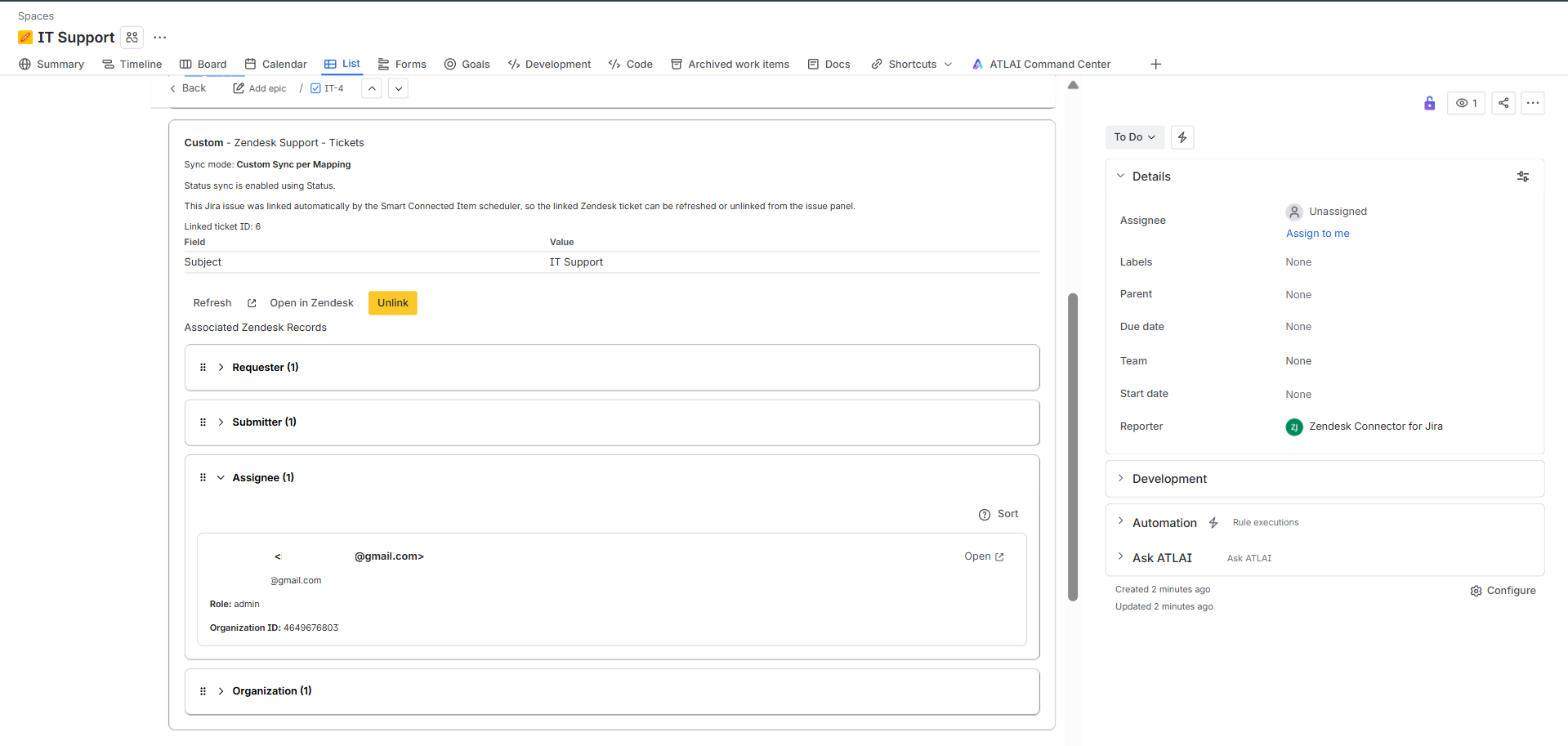Select the List tab
The width and height of the screenshot is (1568, 746).
[x=342, y=64]
